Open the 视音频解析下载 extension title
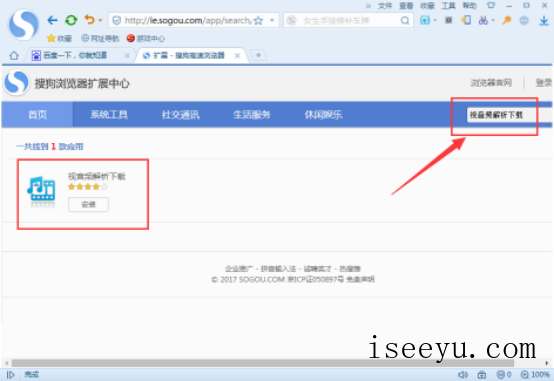This screenshot has width=554, height=381. pyautogui.click(x=96, y=176)
